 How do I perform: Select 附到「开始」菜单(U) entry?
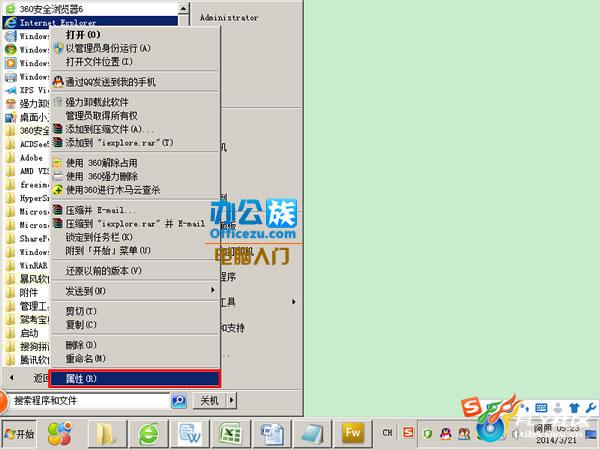(134, 251)
